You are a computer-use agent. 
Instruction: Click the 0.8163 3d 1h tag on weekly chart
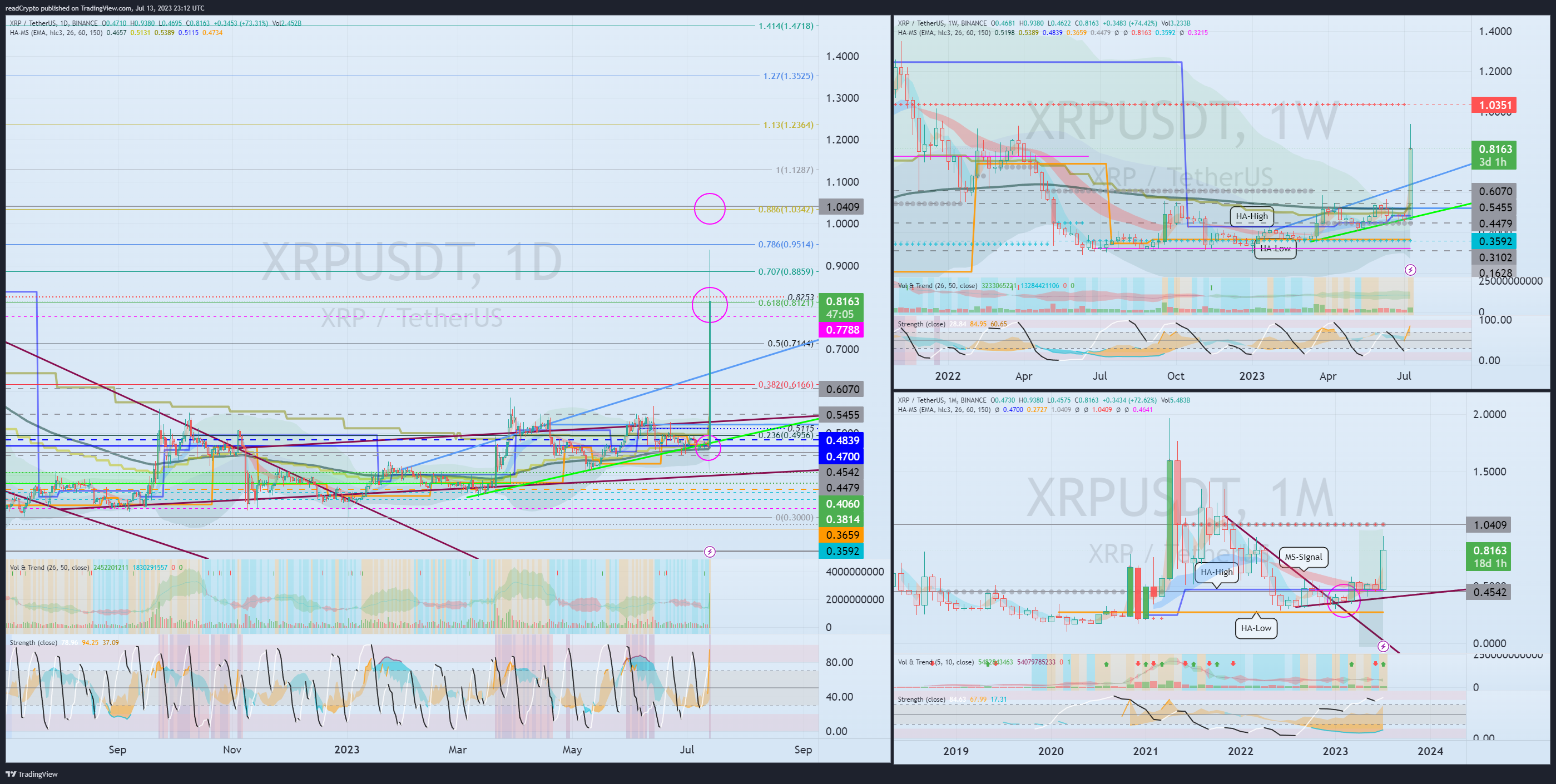coord(1494,155)
